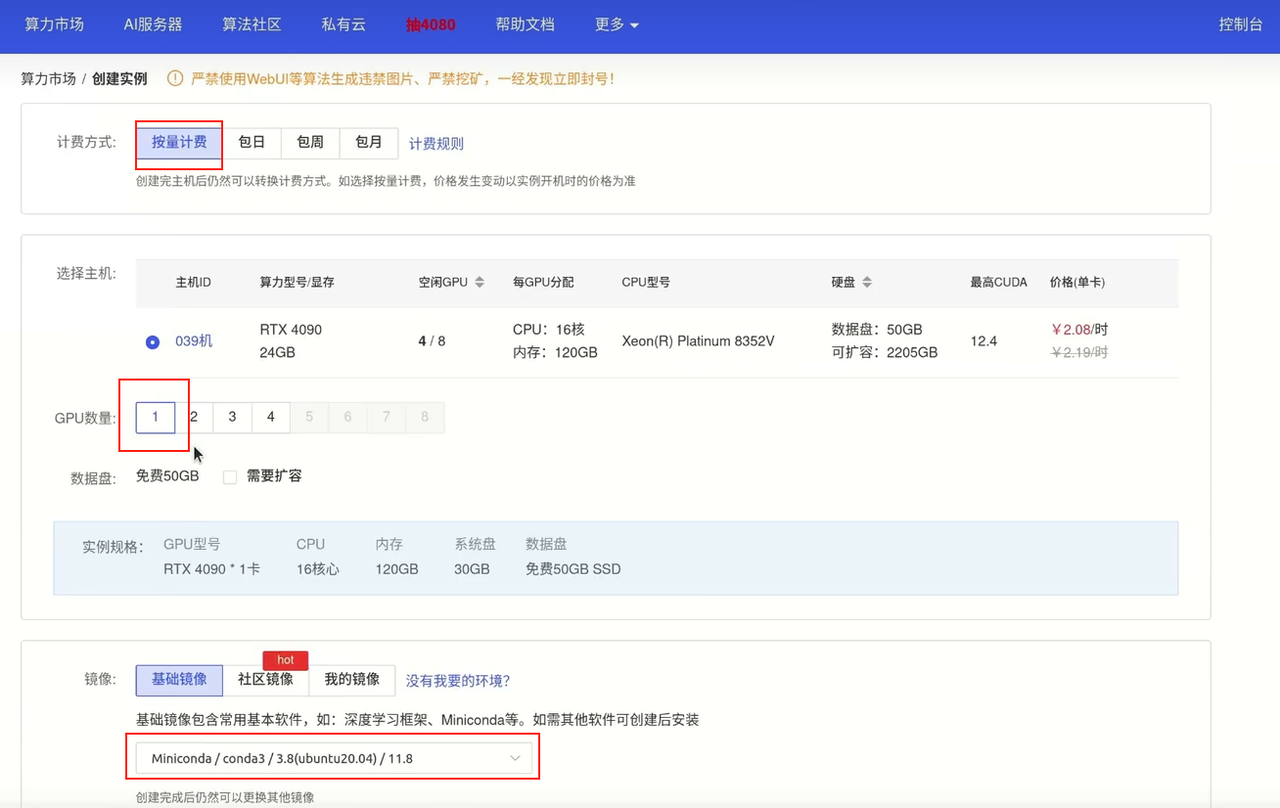This screenshot has height=808, width=1280.
Task: Click the 免费50GB SSD spec value
Action: (573, 569)
